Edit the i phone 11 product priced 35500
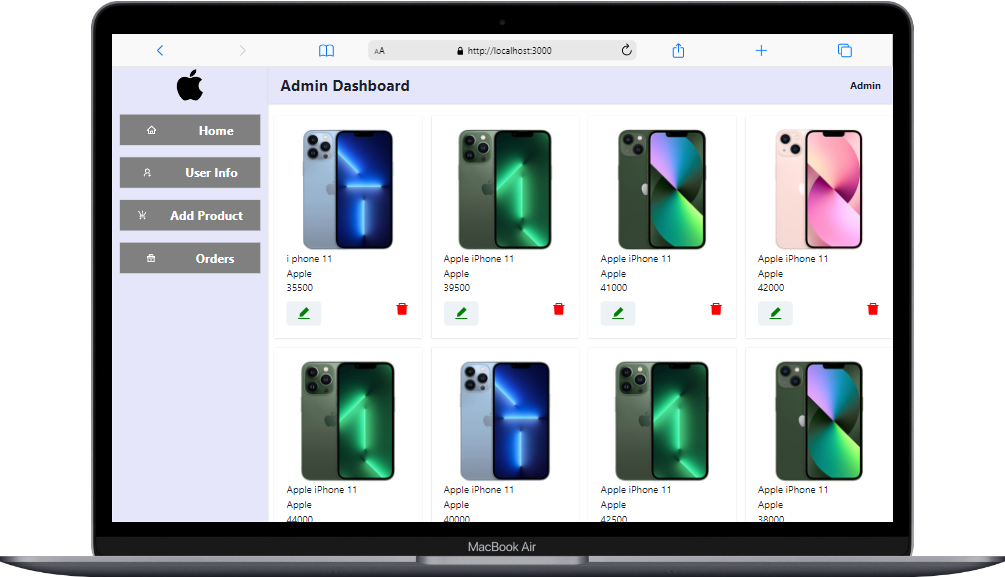 click(304, 313)
